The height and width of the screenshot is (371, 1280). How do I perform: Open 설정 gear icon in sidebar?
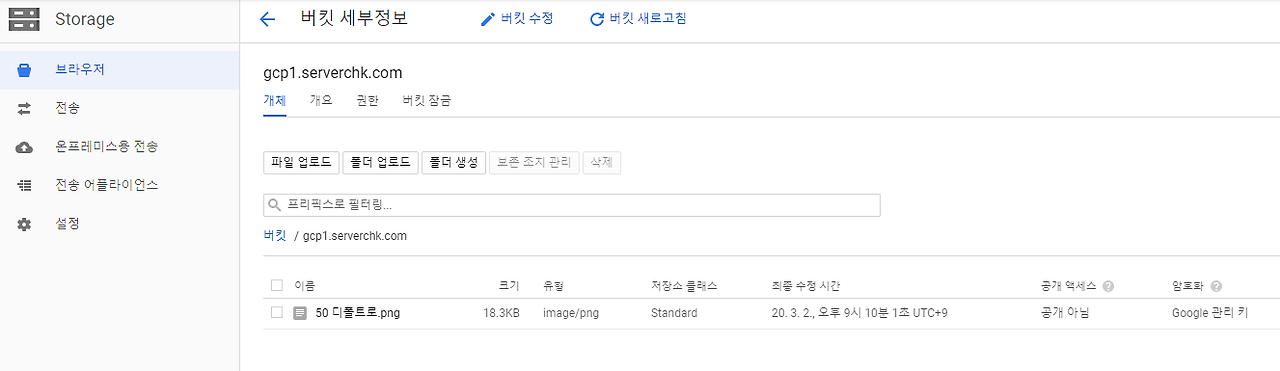[25, 224]
